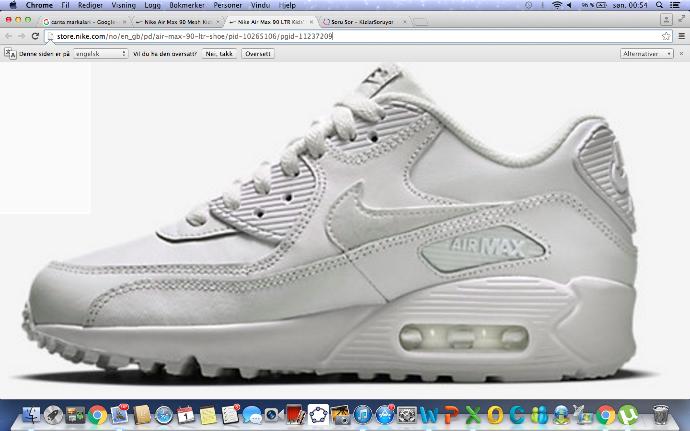Launch Microsoft Word from the dock
The image size is (690, 431).
[x=429, y=415]
